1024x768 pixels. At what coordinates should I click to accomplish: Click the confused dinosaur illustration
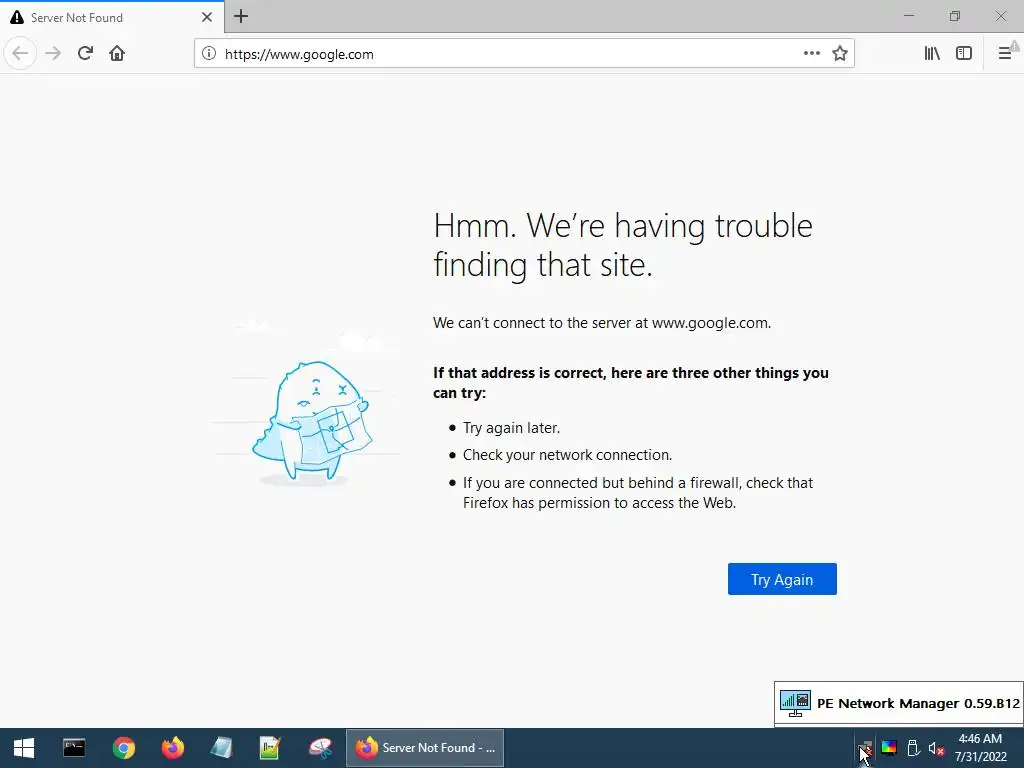point(312,421)
